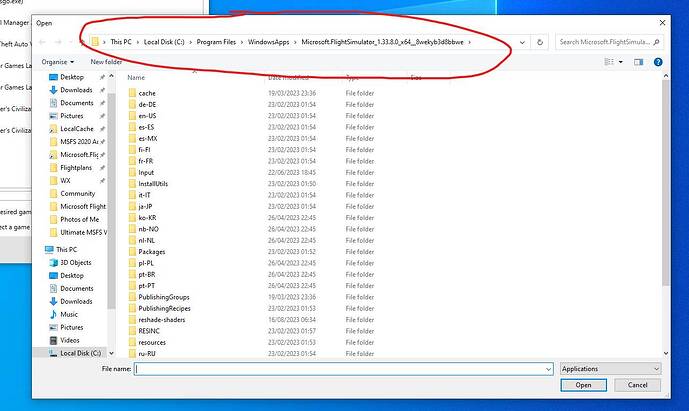Select the nb-NO folder
Screen dimensions: 689x411
pyautogui.click(x=148, y=229)
